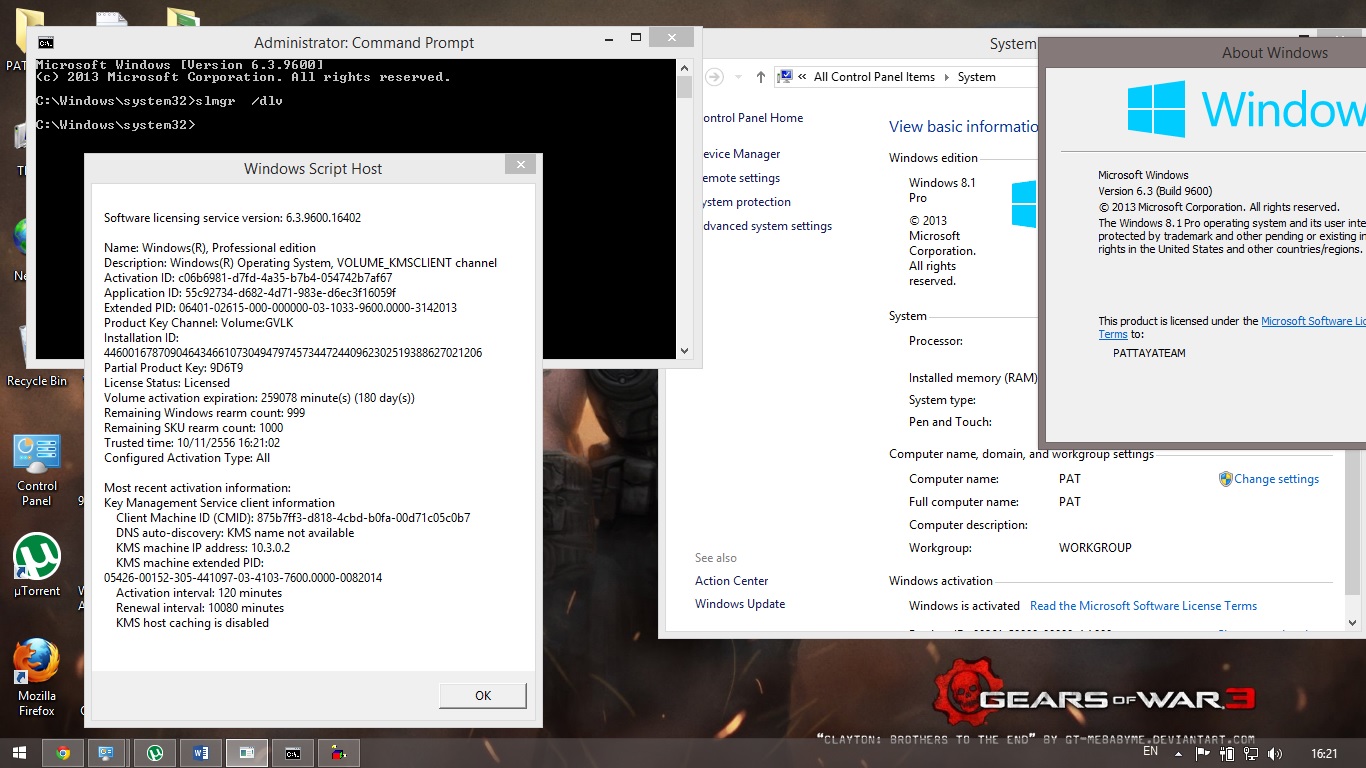The image size is (1366, 768).
Task: Read the Microsoft Software License Terms link
Action: 1143,606
